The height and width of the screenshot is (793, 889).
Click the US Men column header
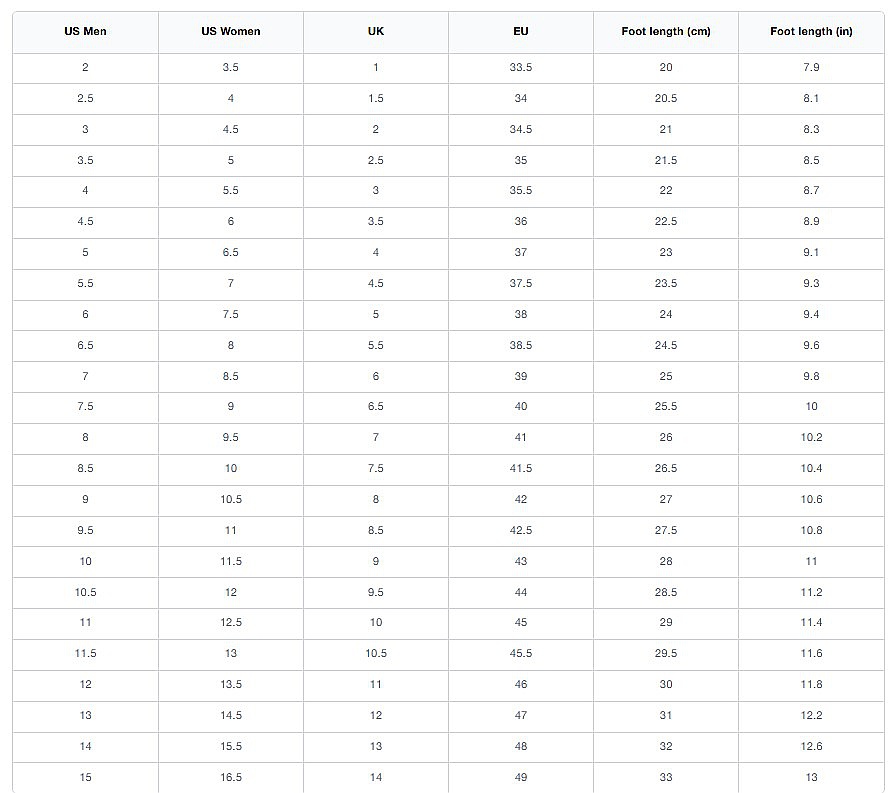coord(85,31)
